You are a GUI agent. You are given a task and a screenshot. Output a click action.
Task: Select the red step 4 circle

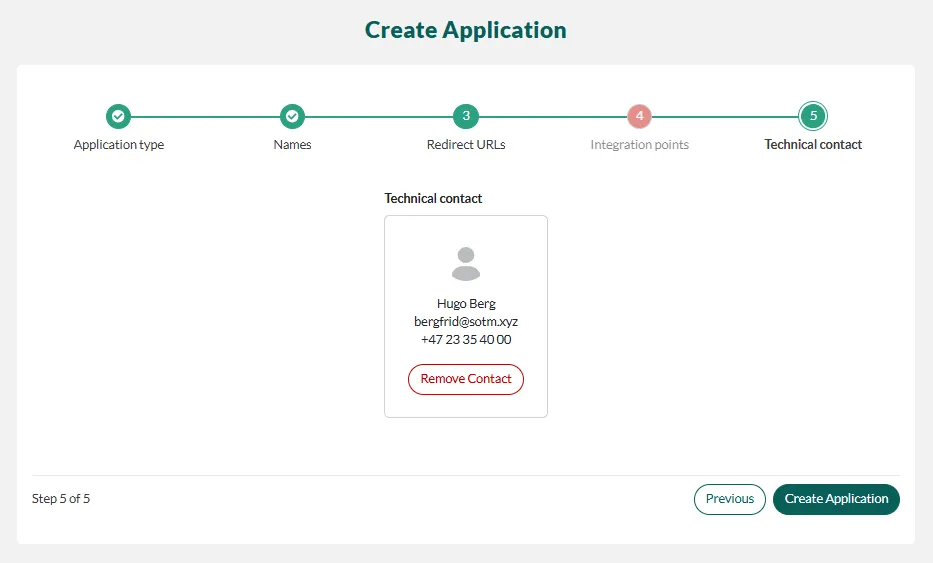[640, 117]
